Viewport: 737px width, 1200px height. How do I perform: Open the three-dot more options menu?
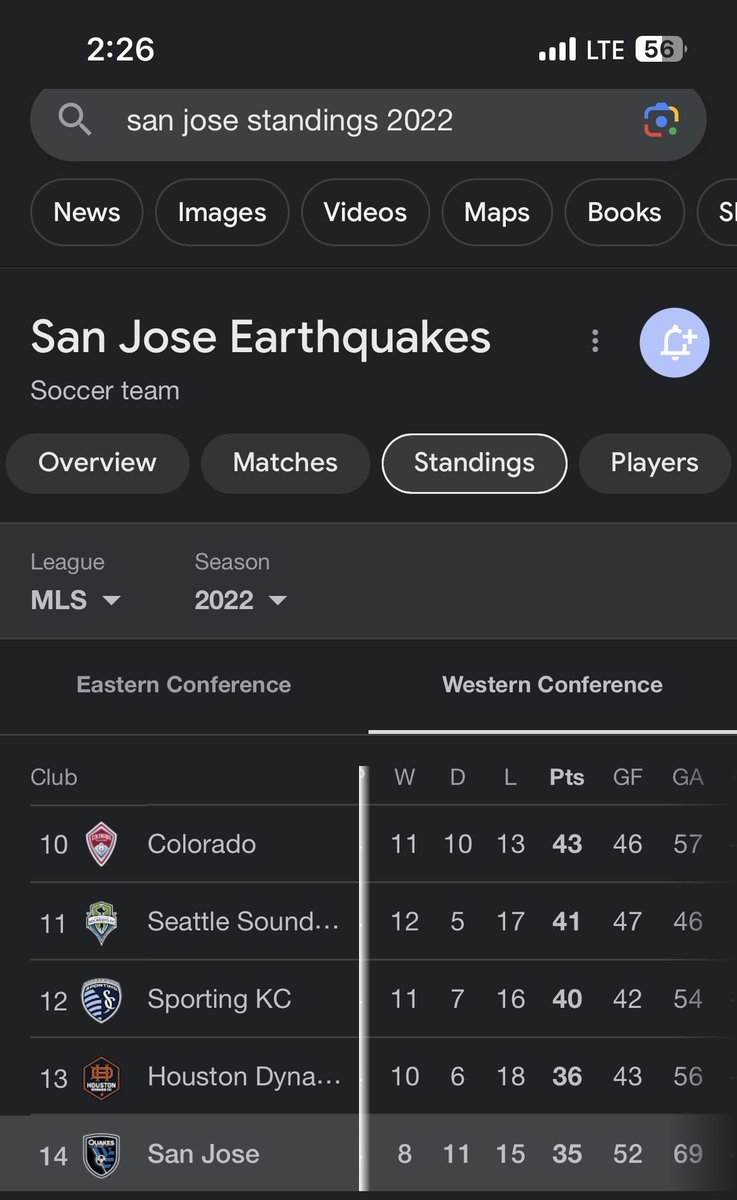(595, 341)
